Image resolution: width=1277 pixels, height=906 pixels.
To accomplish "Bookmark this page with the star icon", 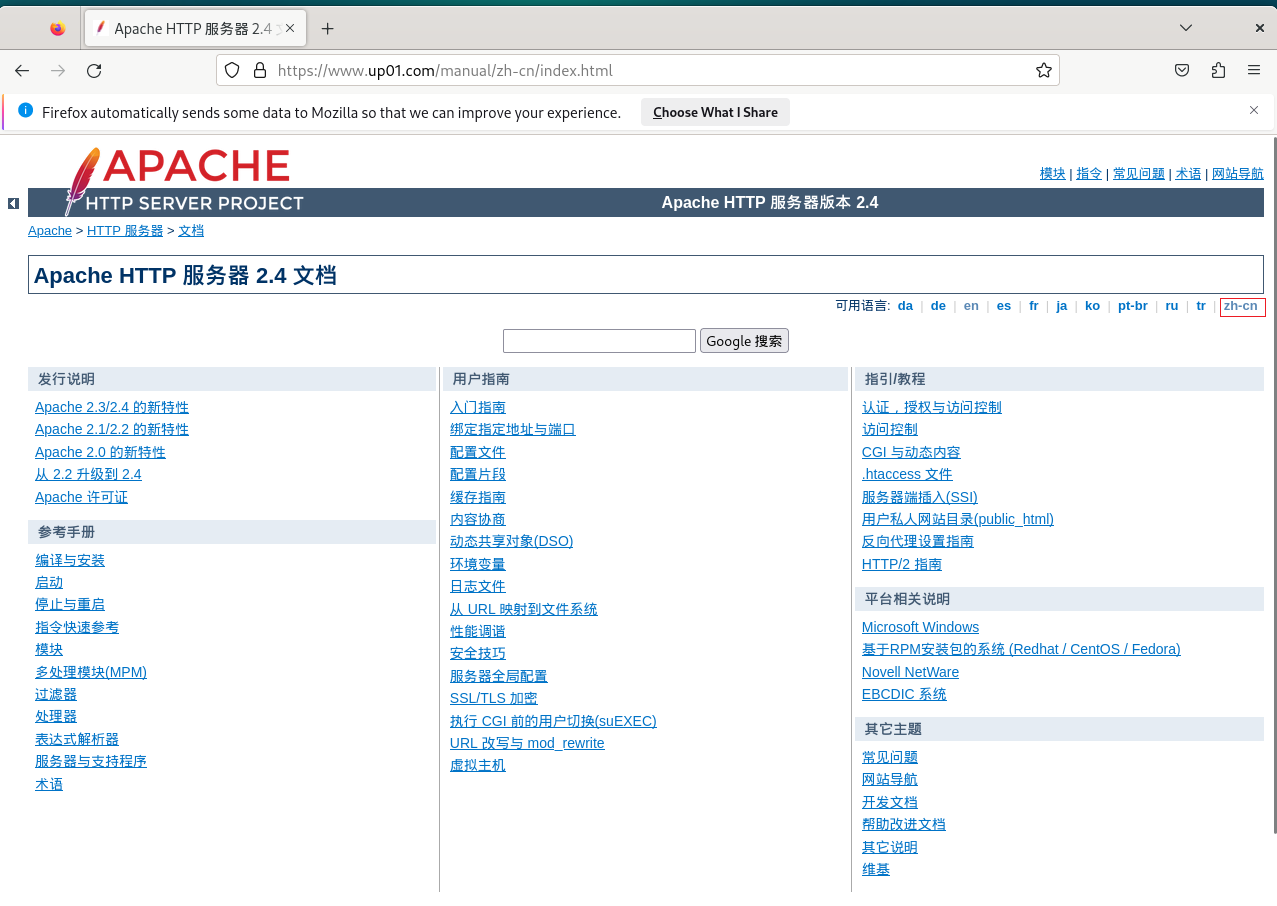I will (x=1043, y=70).
